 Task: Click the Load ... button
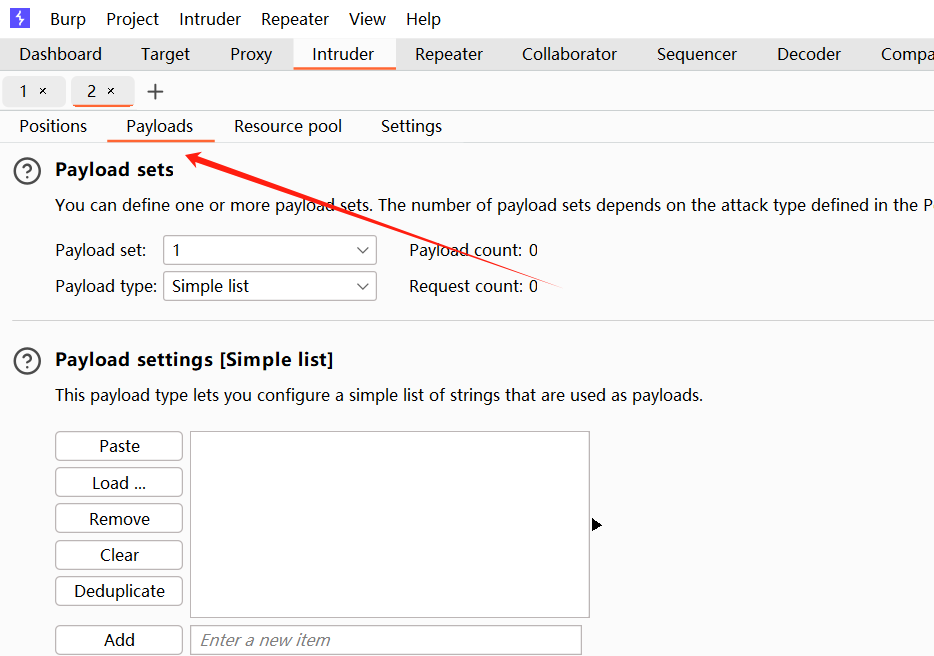119,483
